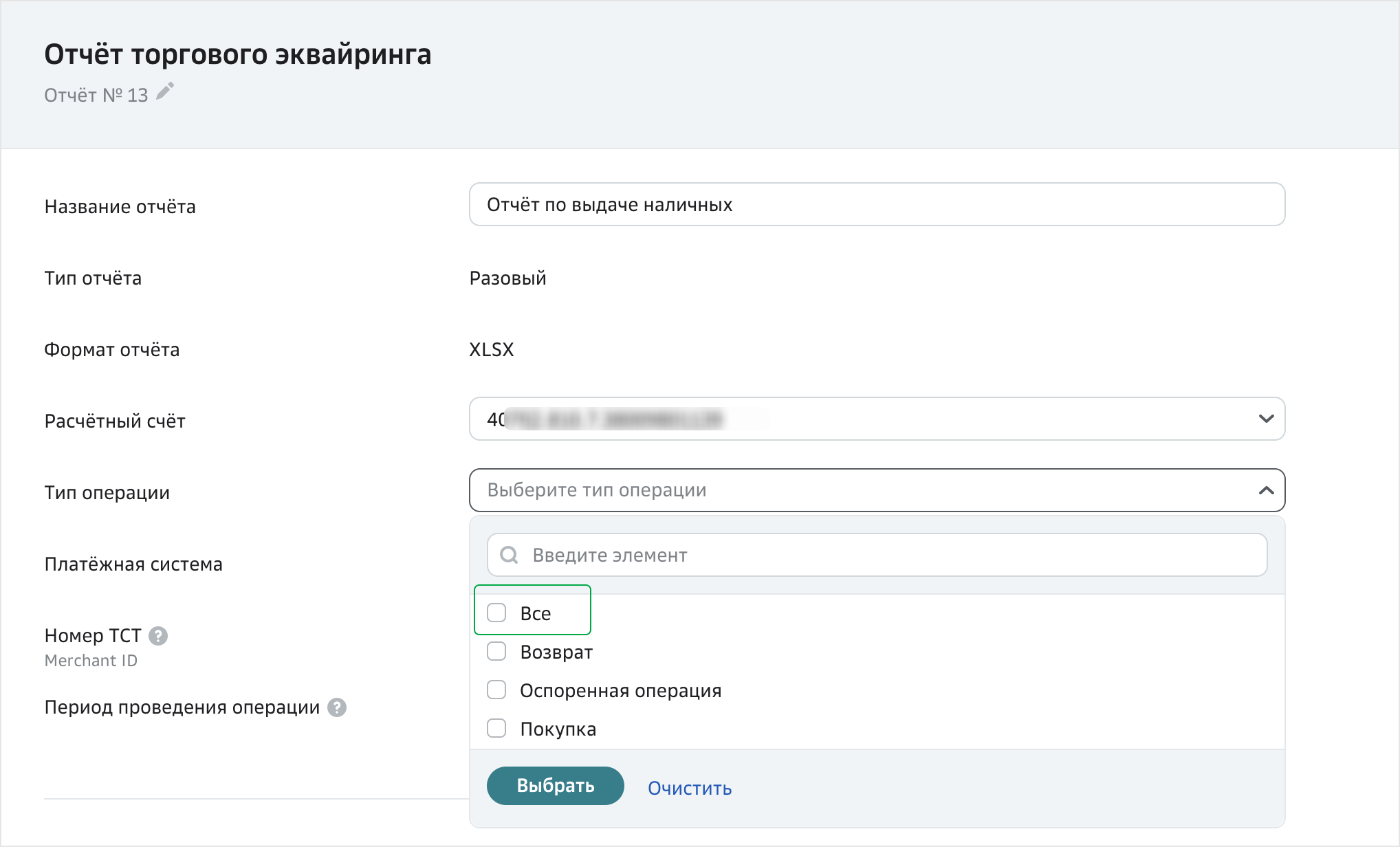Select the Оспоренная операция option label
The image size is (1400, 847).
tap(620, 690)
